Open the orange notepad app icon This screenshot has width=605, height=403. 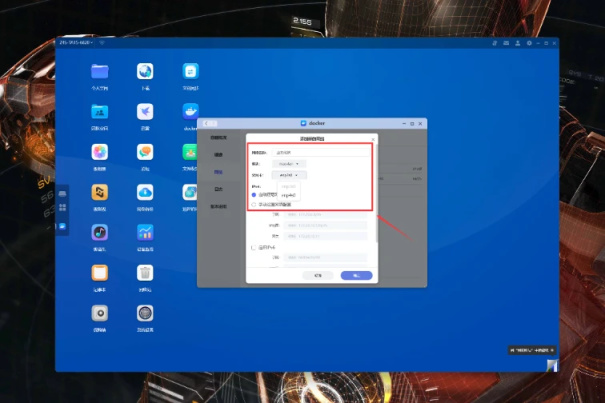100,273
